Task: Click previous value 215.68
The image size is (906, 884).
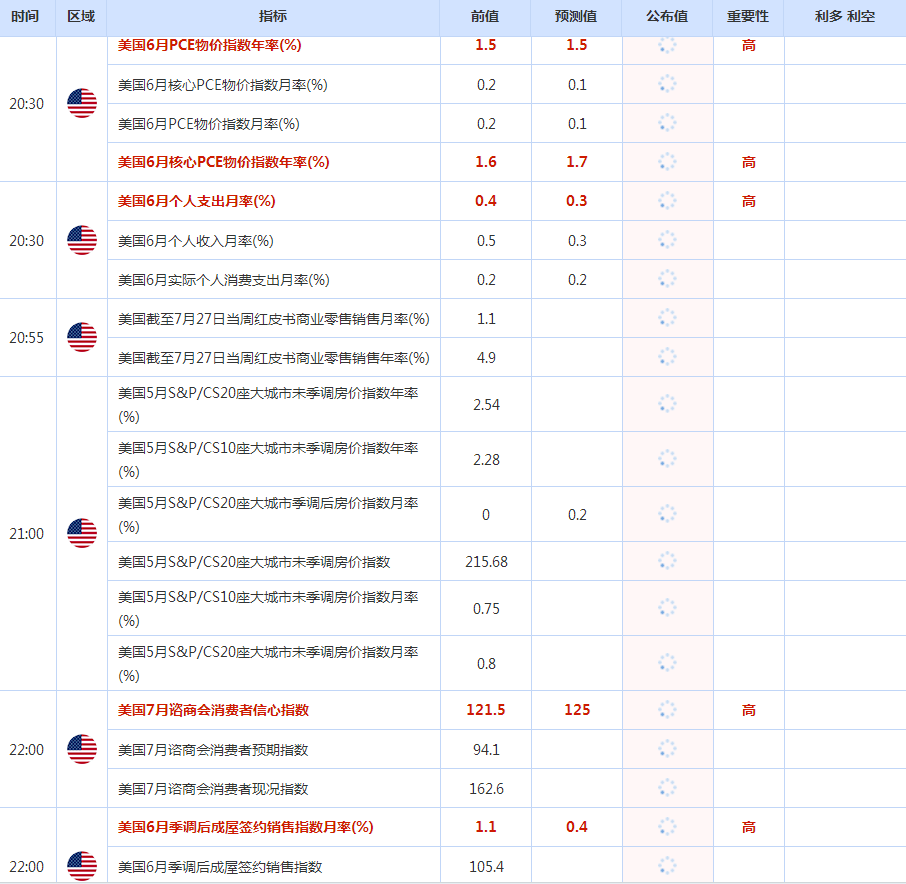Action: pyautogui.click(x=486, y=562)
